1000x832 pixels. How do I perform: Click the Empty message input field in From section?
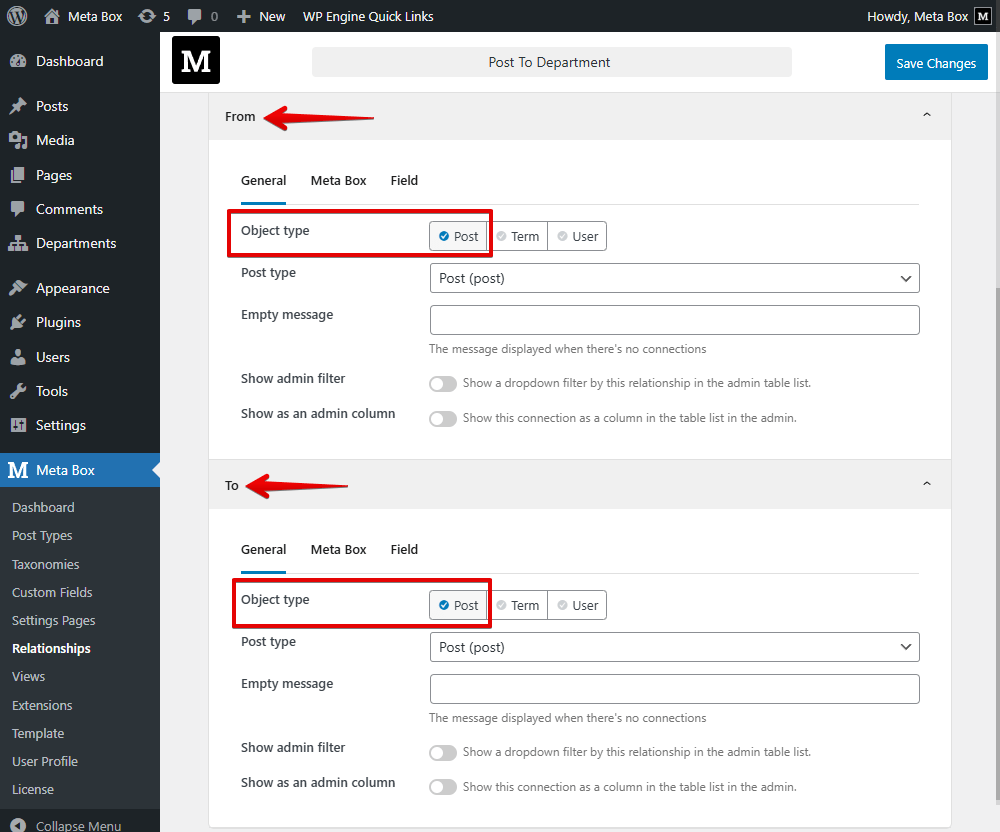(x=674, y=320)
